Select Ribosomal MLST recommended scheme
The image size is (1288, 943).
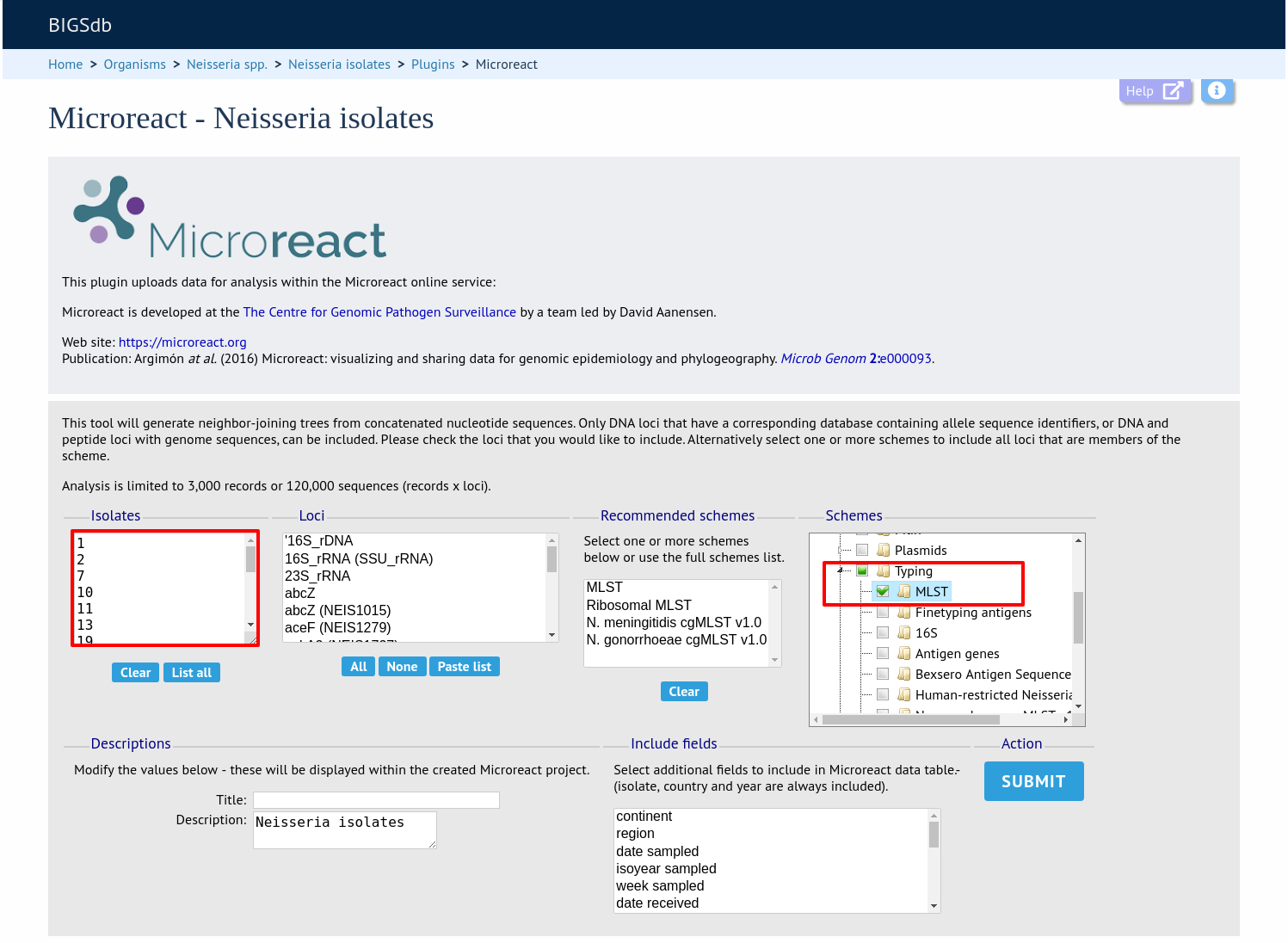(676, 606)
